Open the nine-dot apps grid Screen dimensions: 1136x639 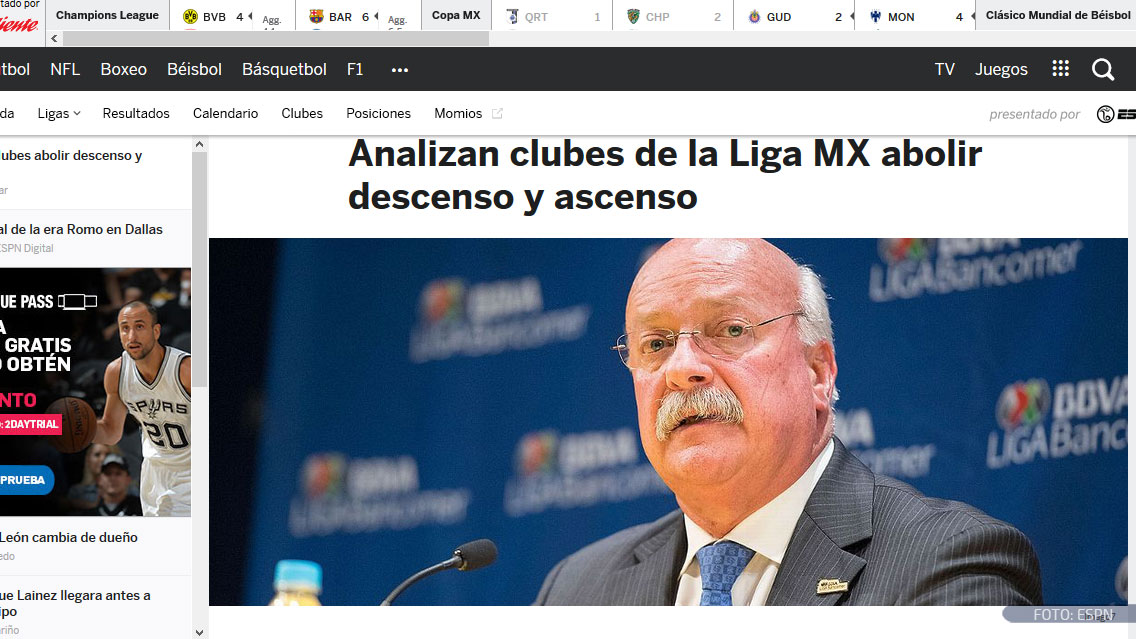click(1061, 69)
